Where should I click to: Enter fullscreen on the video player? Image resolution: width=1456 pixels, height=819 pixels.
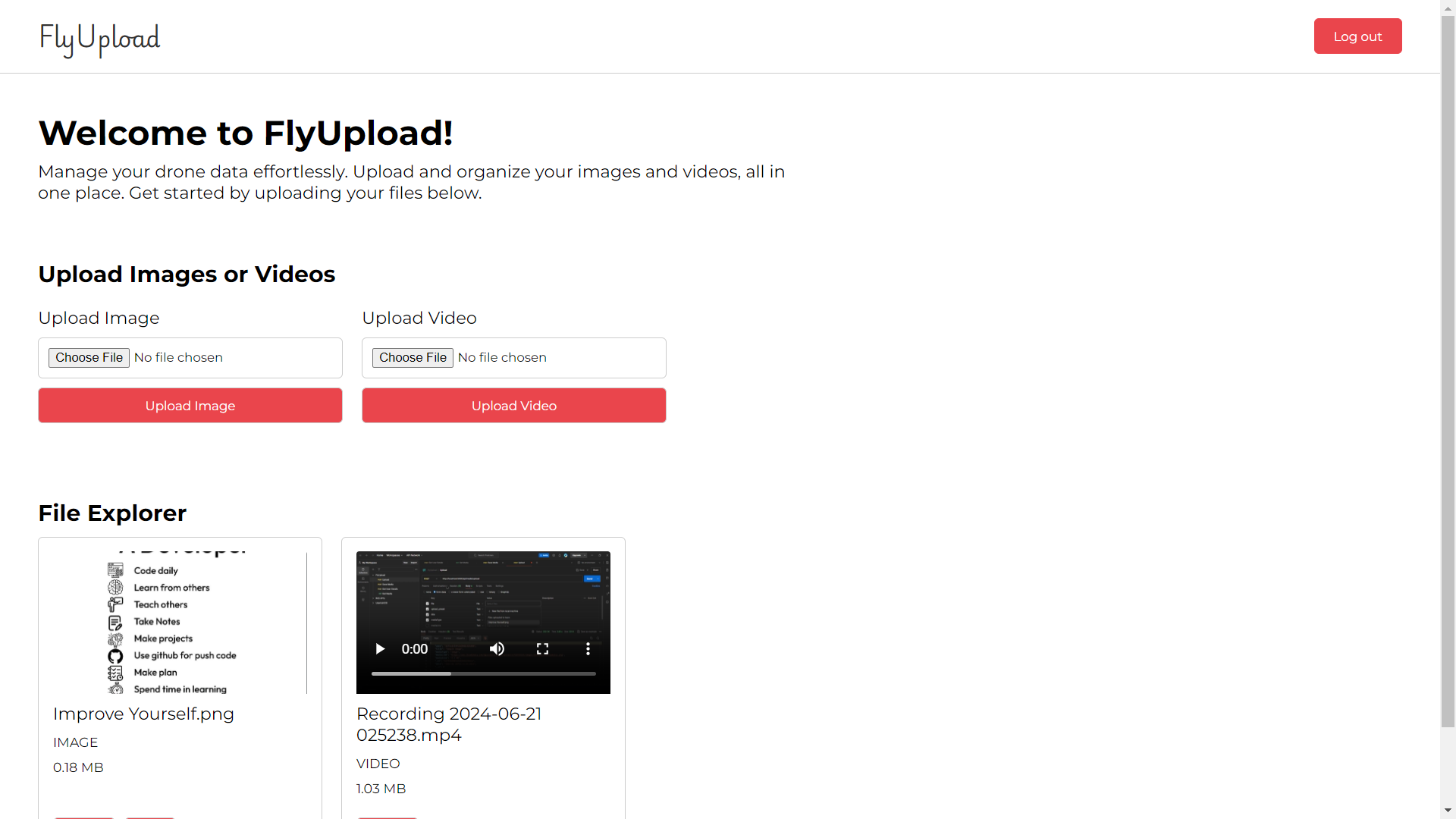tap(542, 649)
